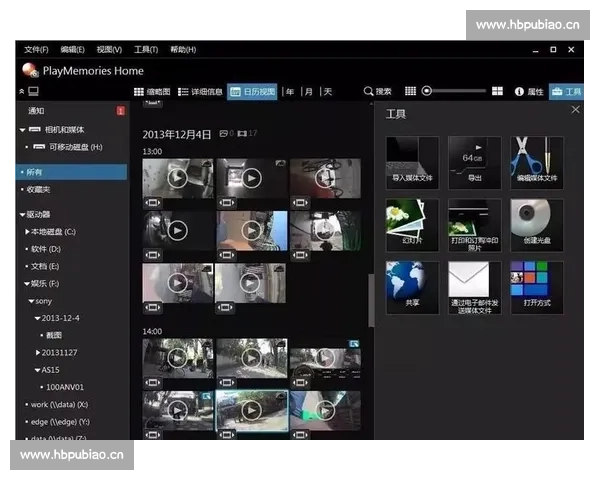Open the 导入媒体文件 import tool
The image size is (600, 480).
pos(412,162)
